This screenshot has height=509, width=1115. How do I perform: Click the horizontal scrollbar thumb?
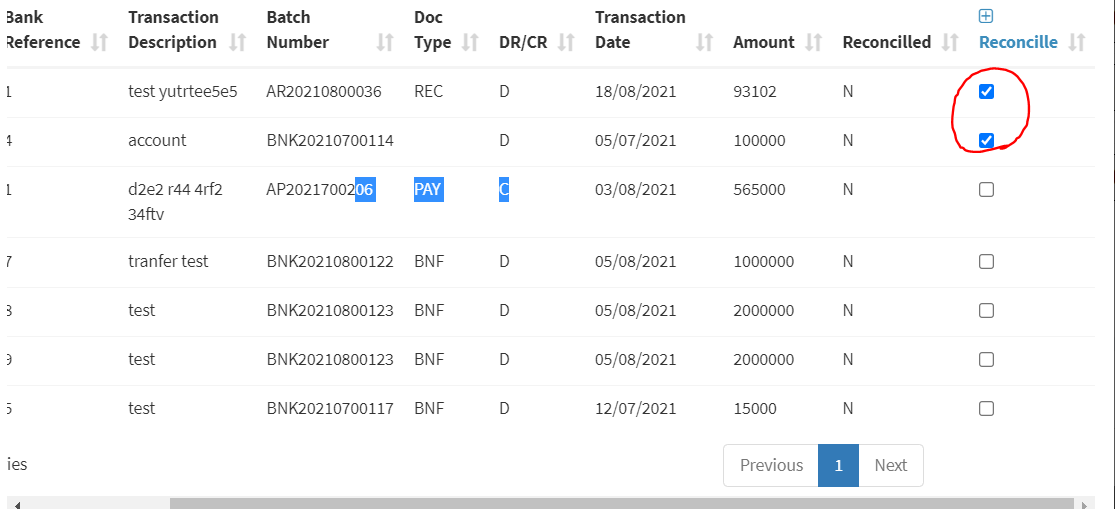point(620,503)
